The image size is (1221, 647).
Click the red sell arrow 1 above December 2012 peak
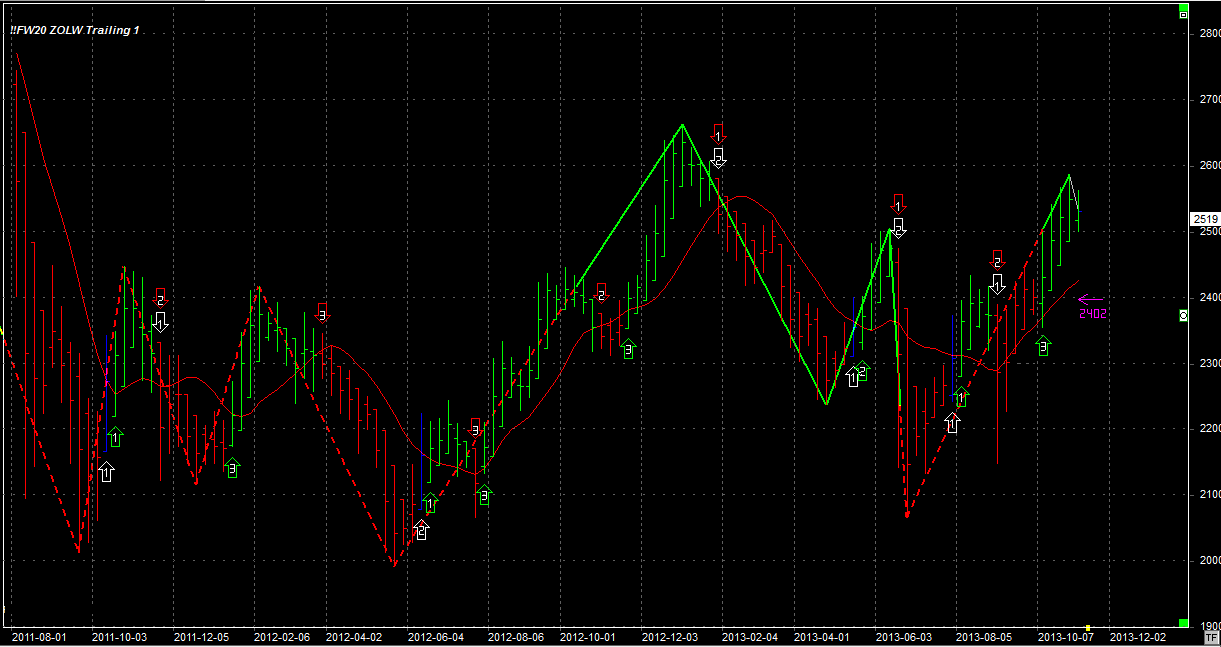click(718, 133)
